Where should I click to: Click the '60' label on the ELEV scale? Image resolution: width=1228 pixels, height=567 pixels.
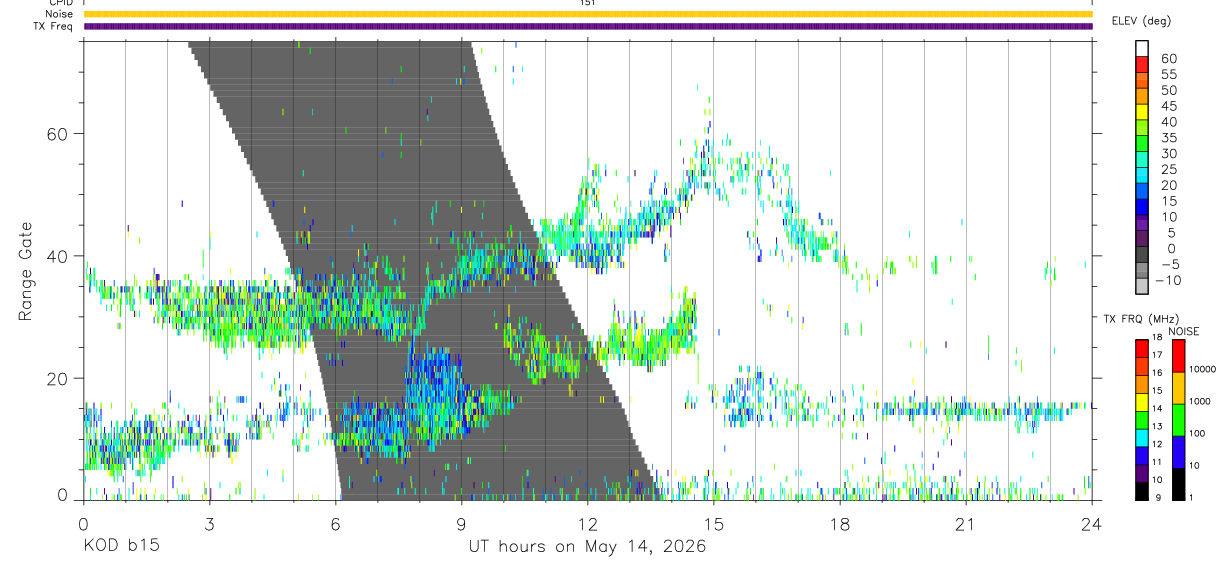tap(1168, 59)
